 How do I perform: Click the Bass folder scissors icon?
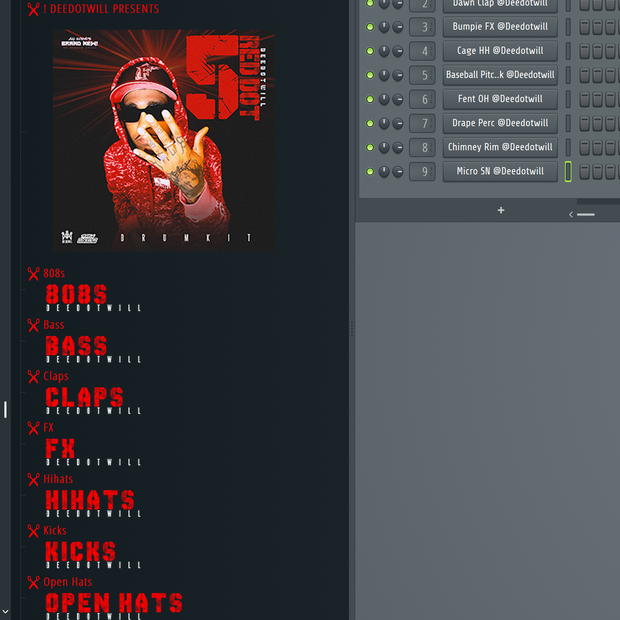pos(33,325)
